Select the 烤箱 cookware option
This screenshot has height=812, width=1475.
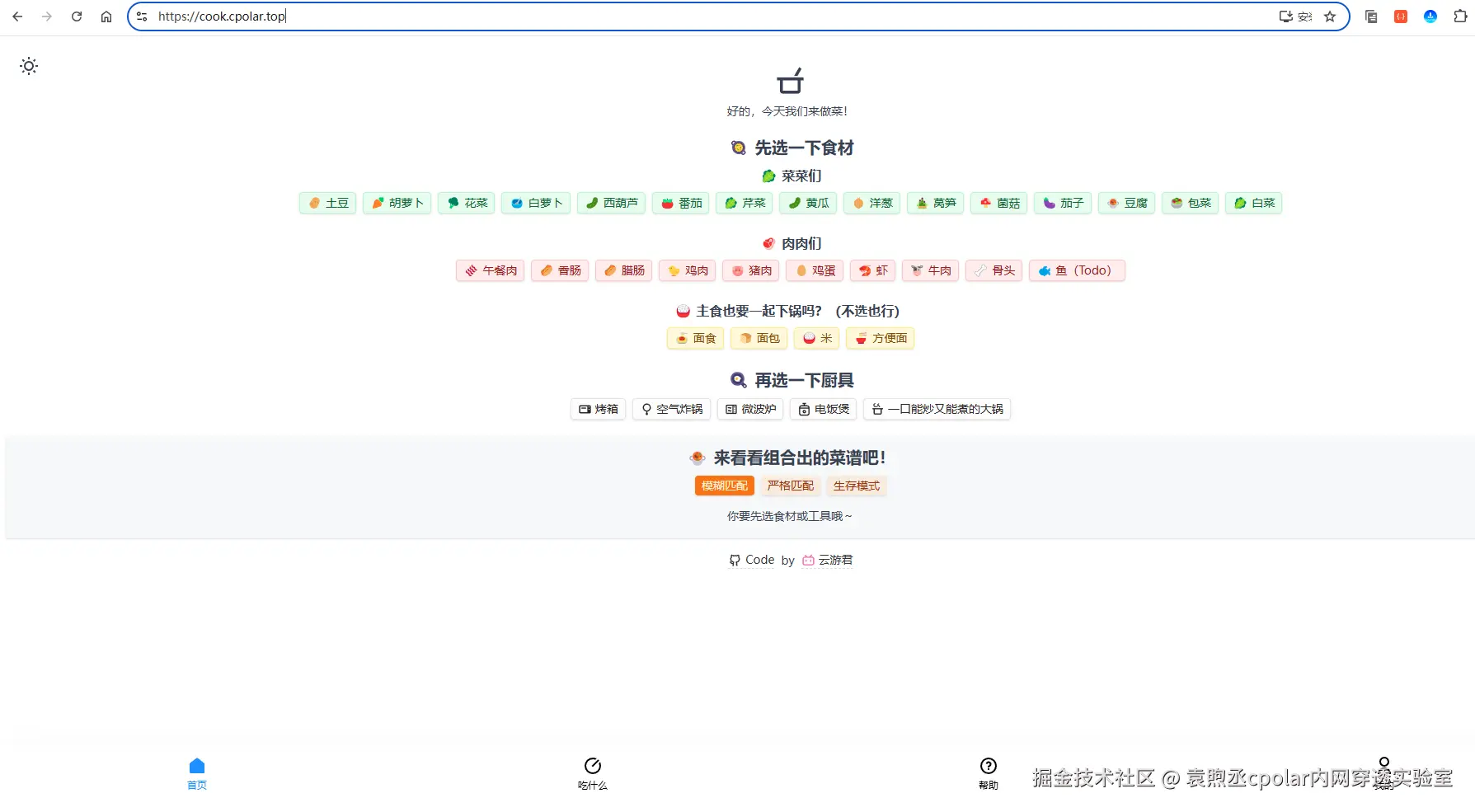point(599,409)
